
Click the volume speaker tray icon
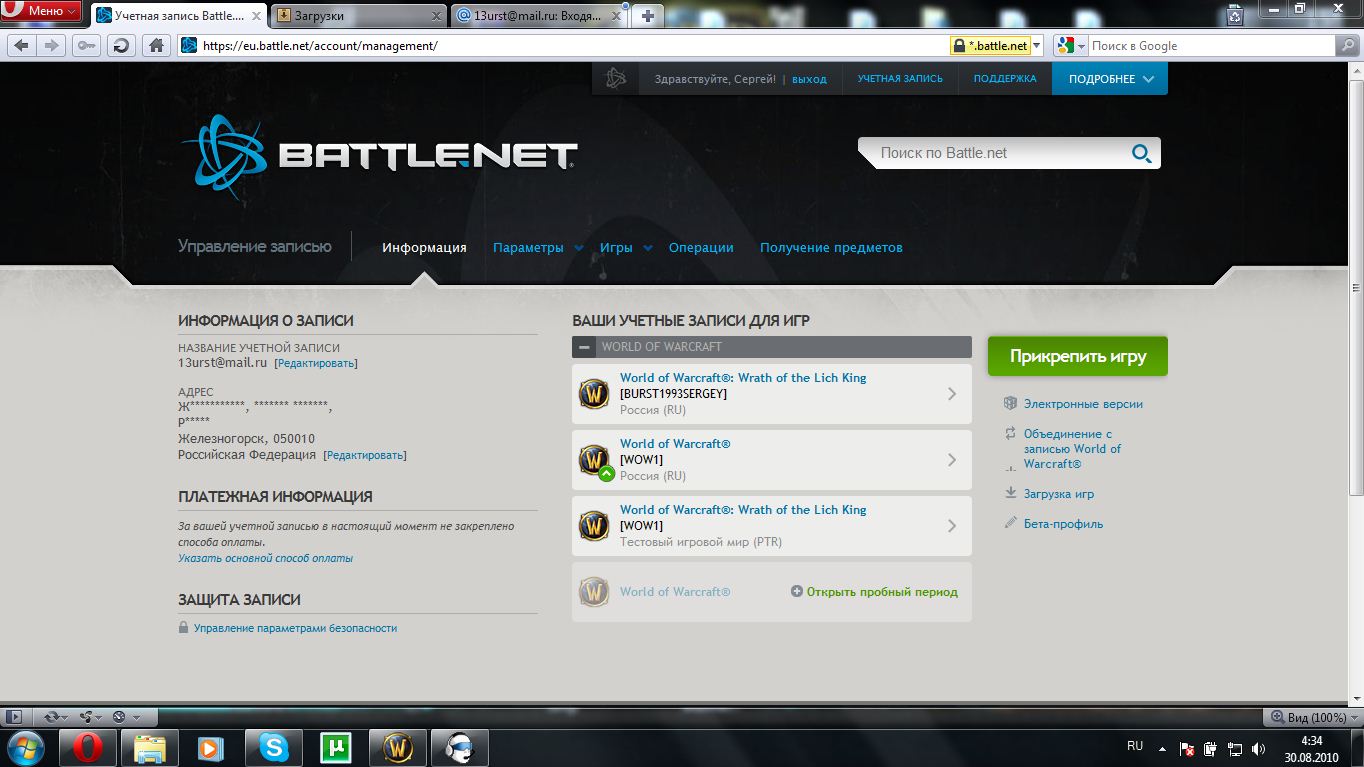click(x=1259, y=748)
